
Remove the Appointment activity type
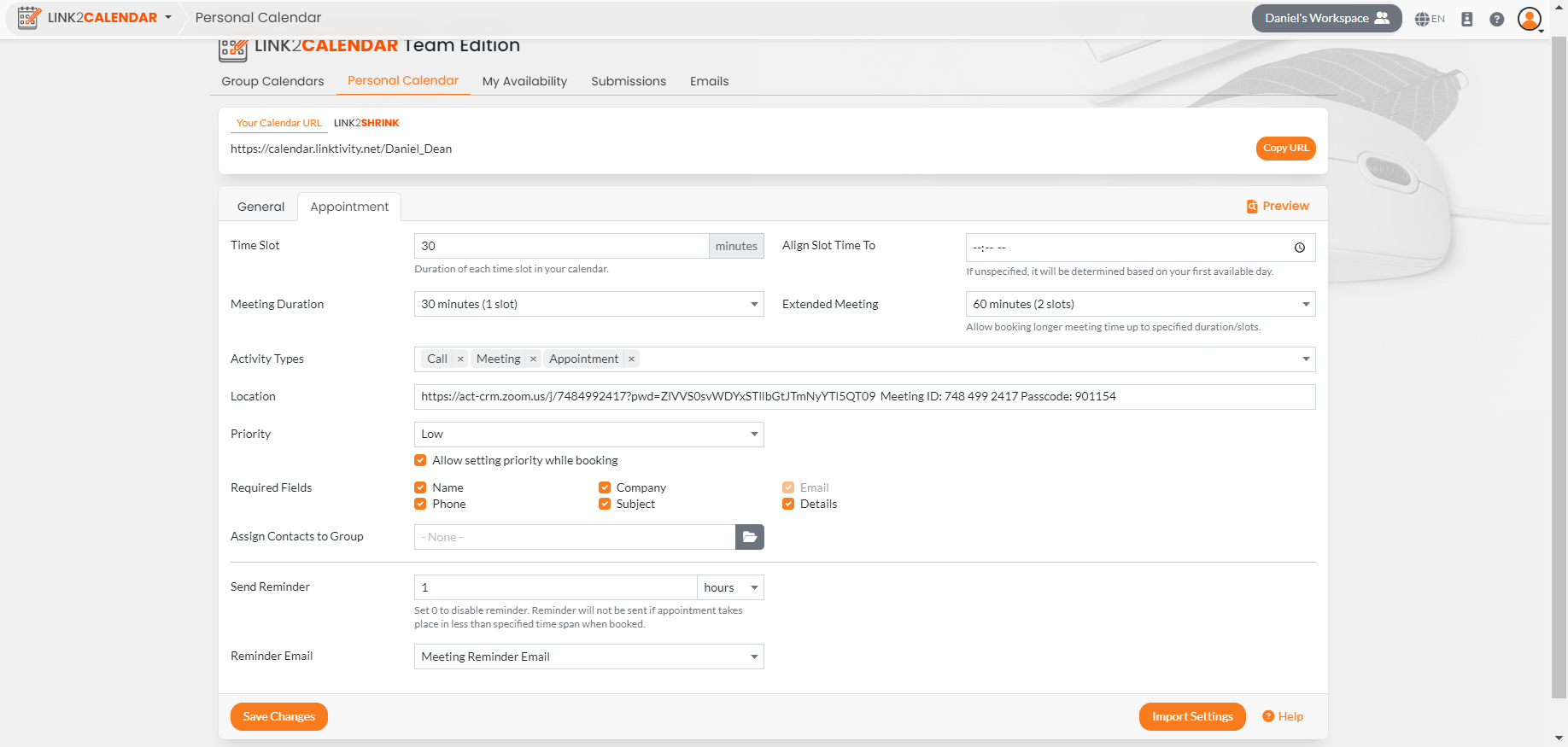point(631,359)
